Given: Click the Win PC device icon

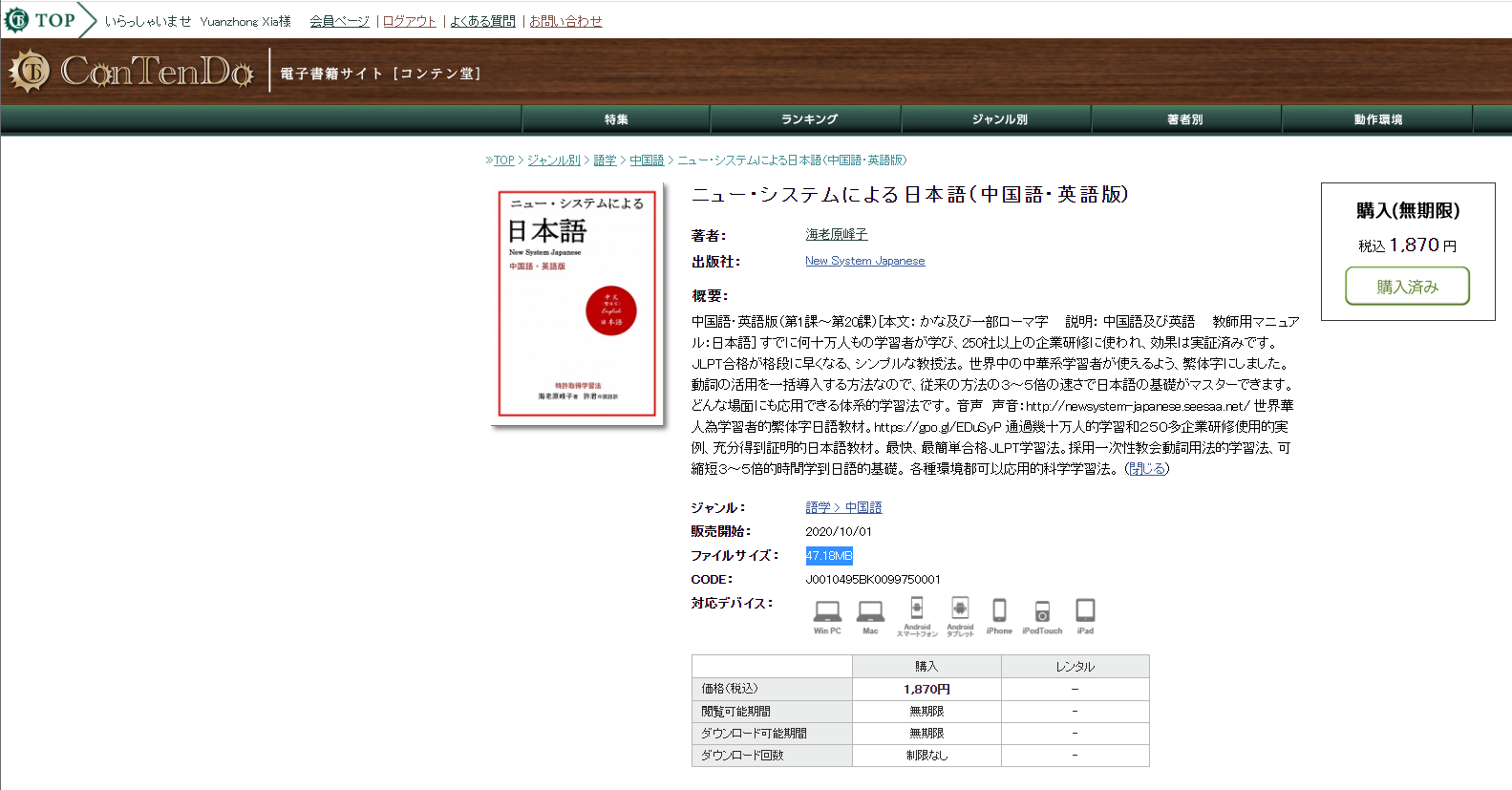Looking at the screenshot, I should [827, 617].
